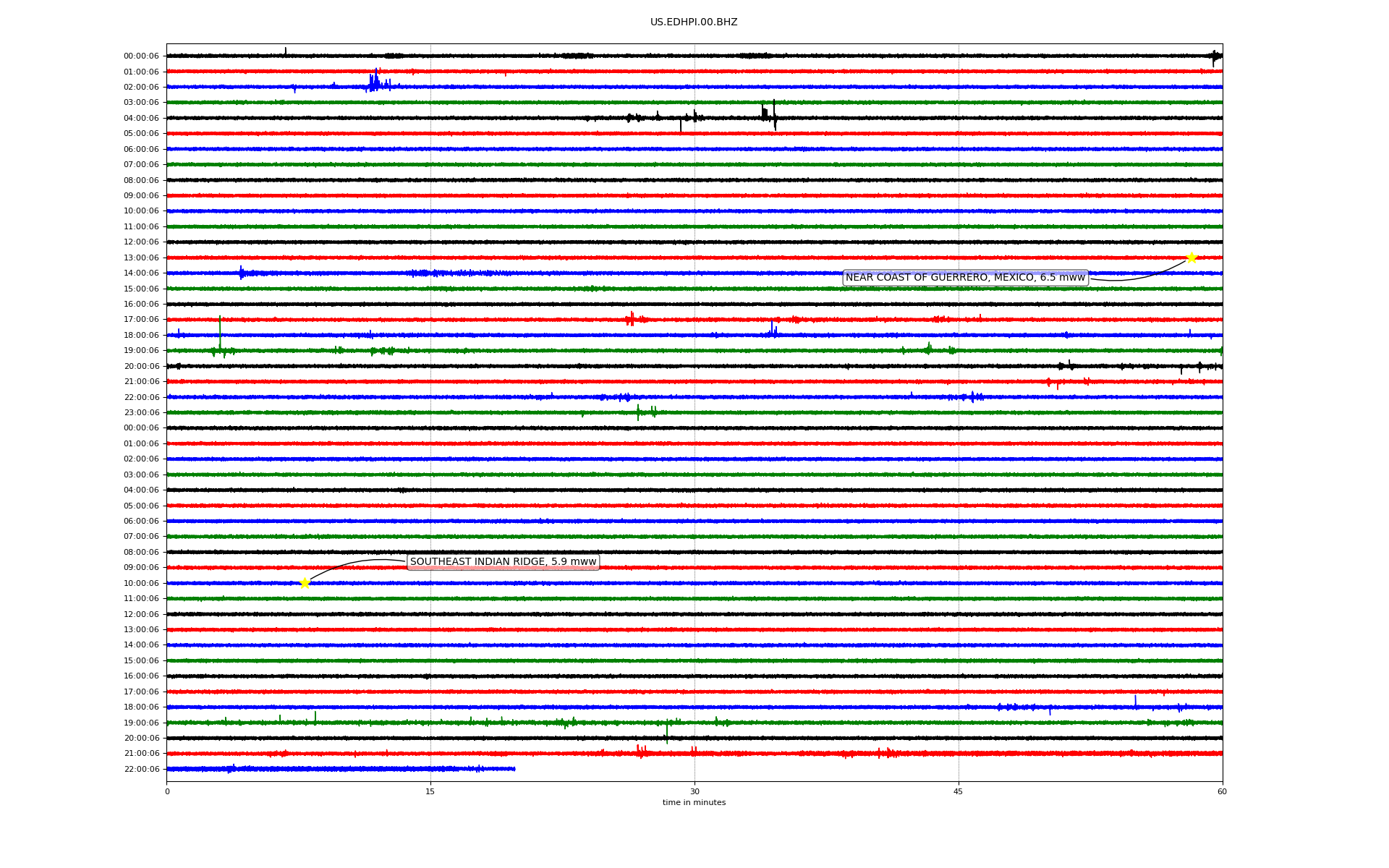Click the 60 minute x-axis tick label
The height and width of the screenshot is (868, 1389).
[1222, 791]
